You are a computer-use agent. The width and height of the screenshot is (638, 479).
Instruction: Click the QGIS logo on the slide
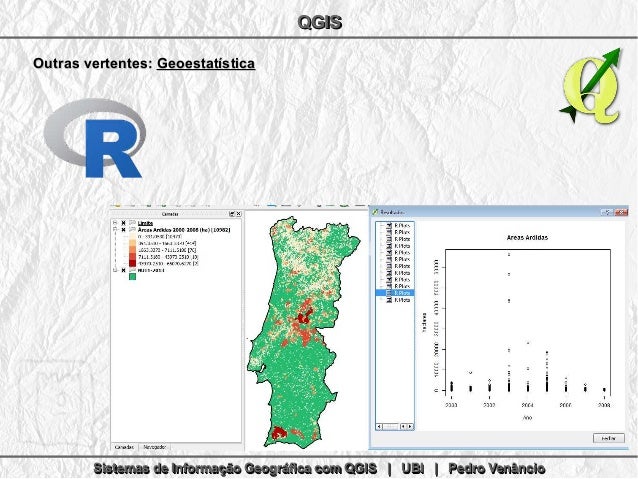point(591,86)
